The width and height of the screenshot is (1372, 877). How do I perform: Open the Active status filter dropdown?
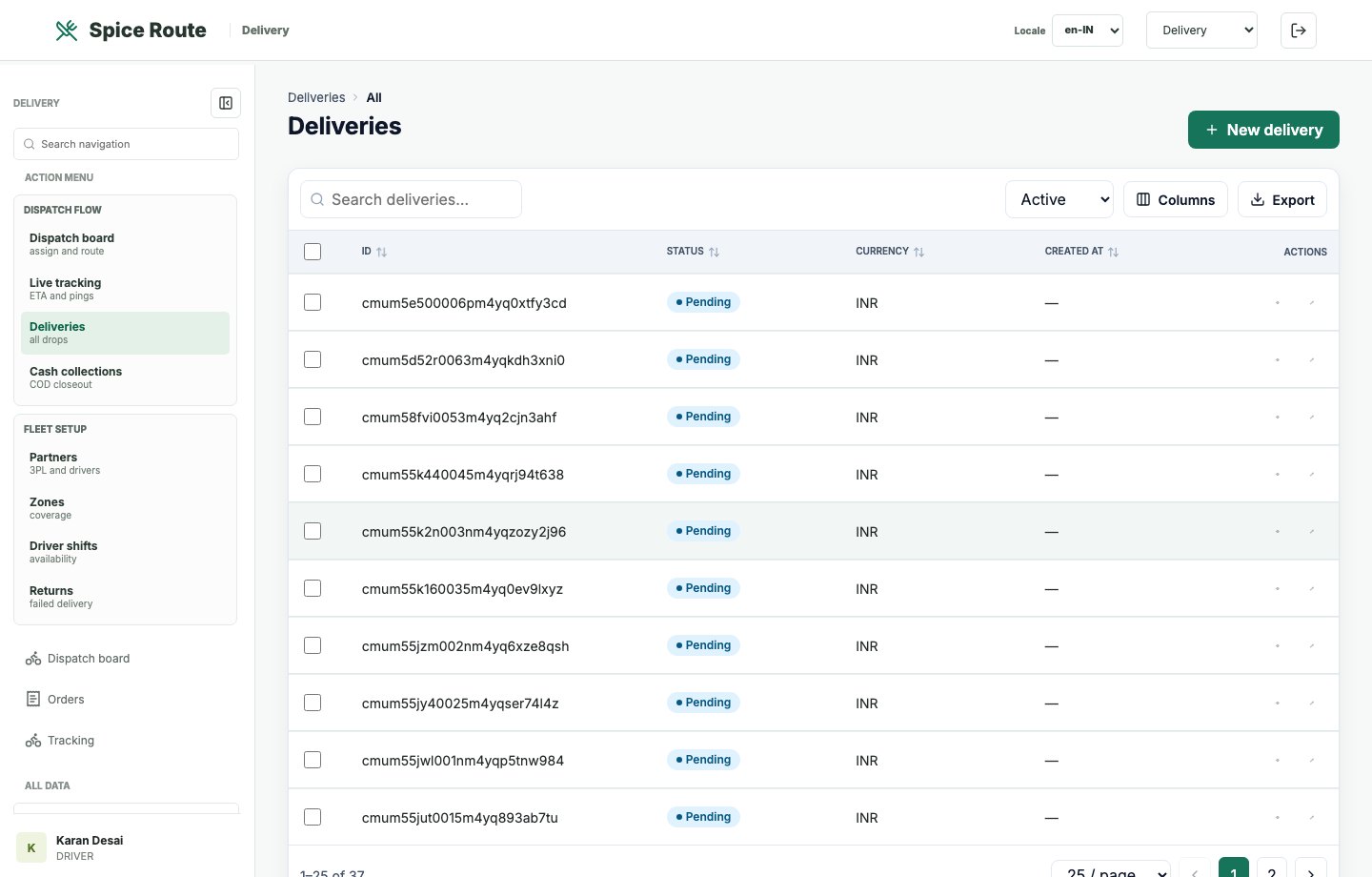tap(1059, 199)
